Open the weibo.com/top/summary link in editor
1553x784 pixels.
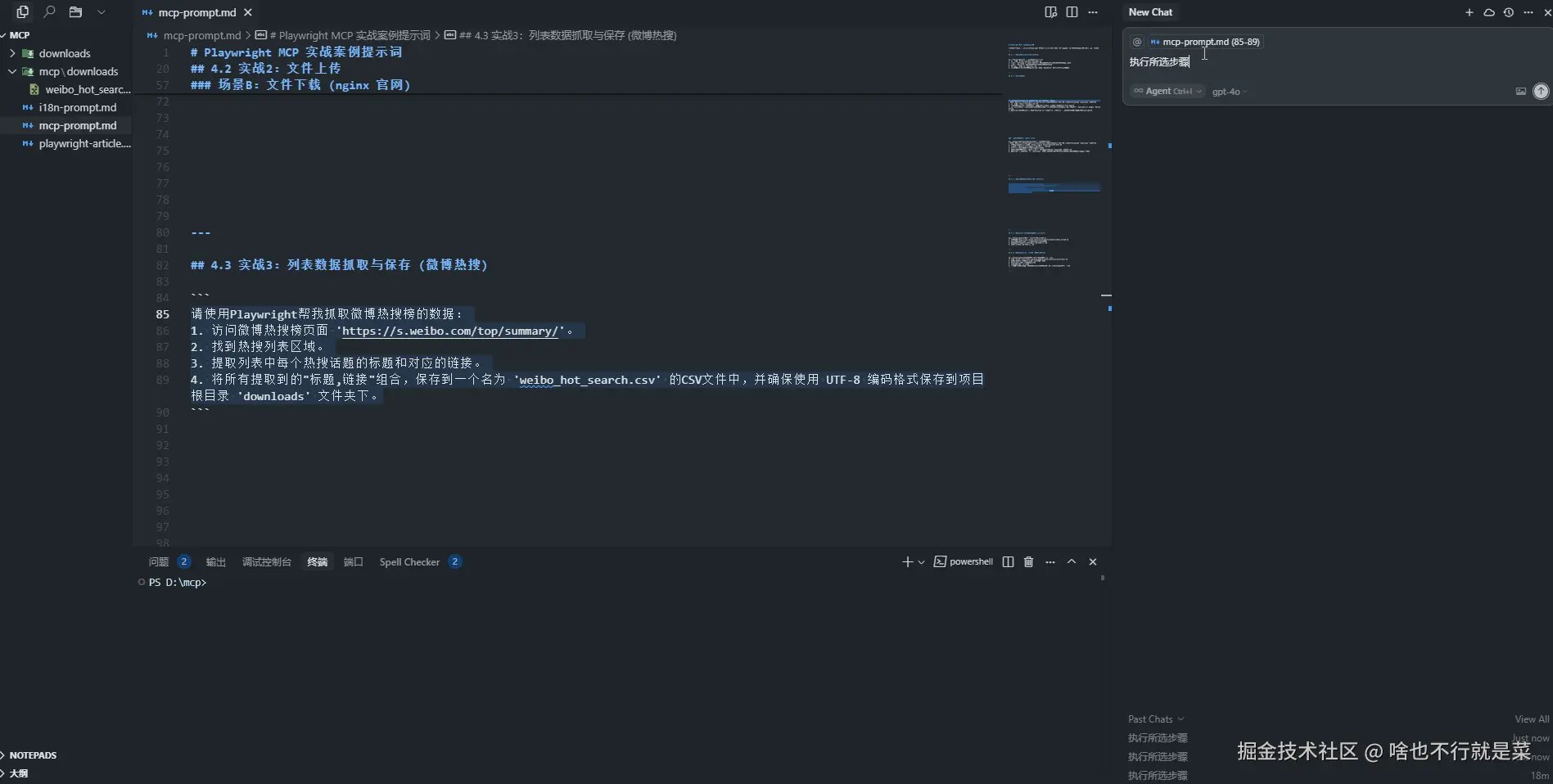[450, 331]
